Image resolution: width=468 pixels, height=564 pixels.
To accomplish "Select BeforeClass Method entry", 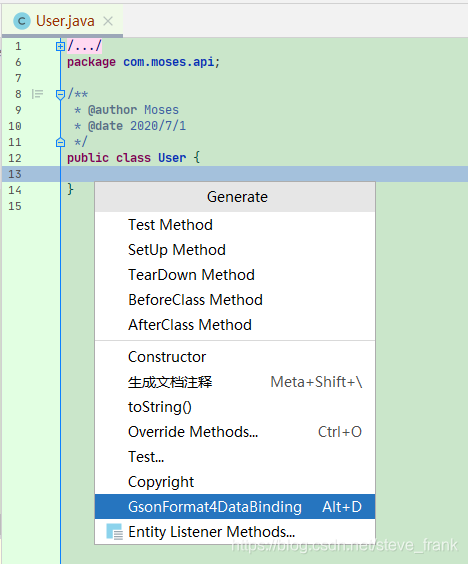I will point(235,300).
